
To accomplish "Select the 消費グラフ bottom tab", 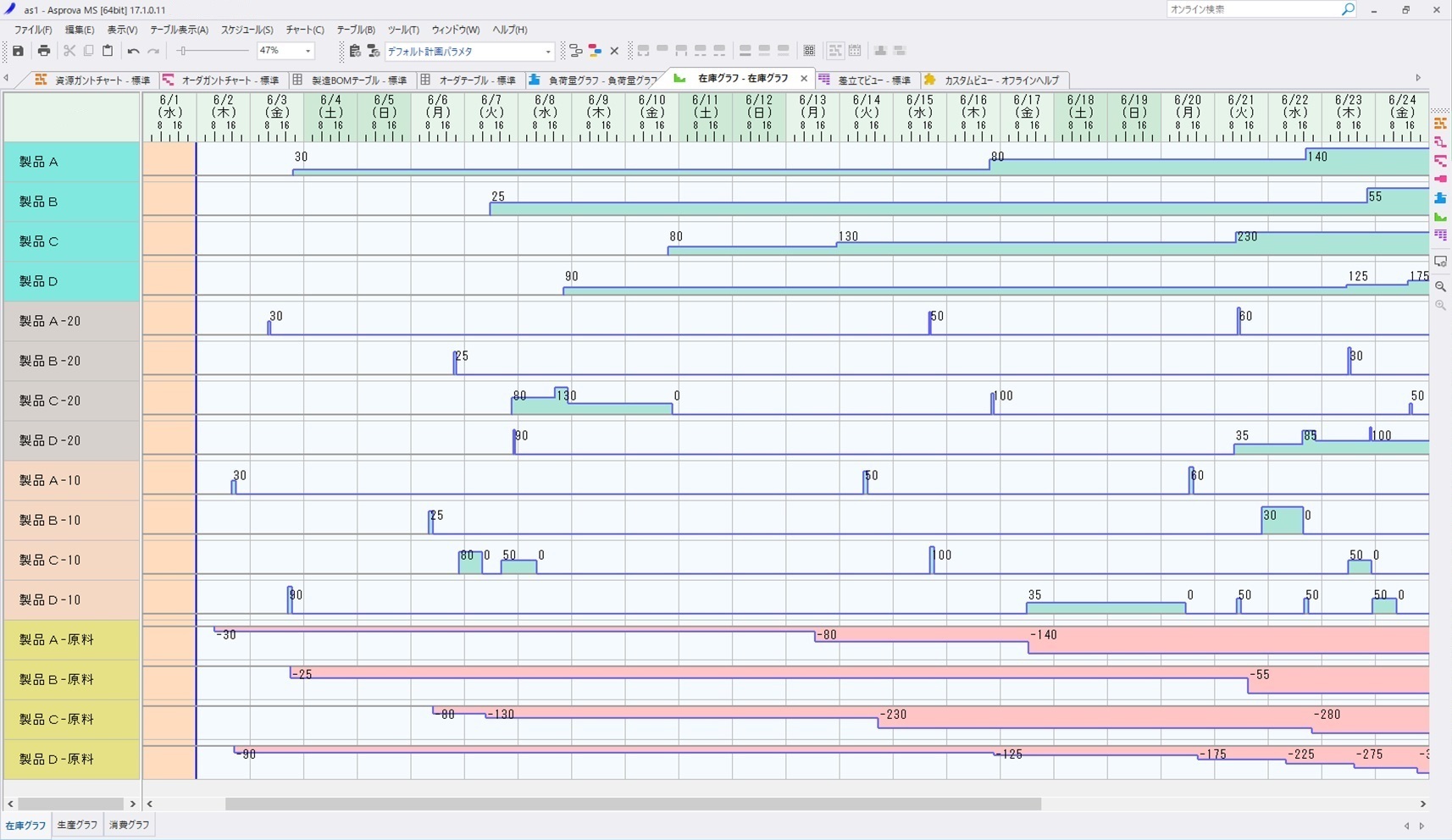I will click(129, 825).
